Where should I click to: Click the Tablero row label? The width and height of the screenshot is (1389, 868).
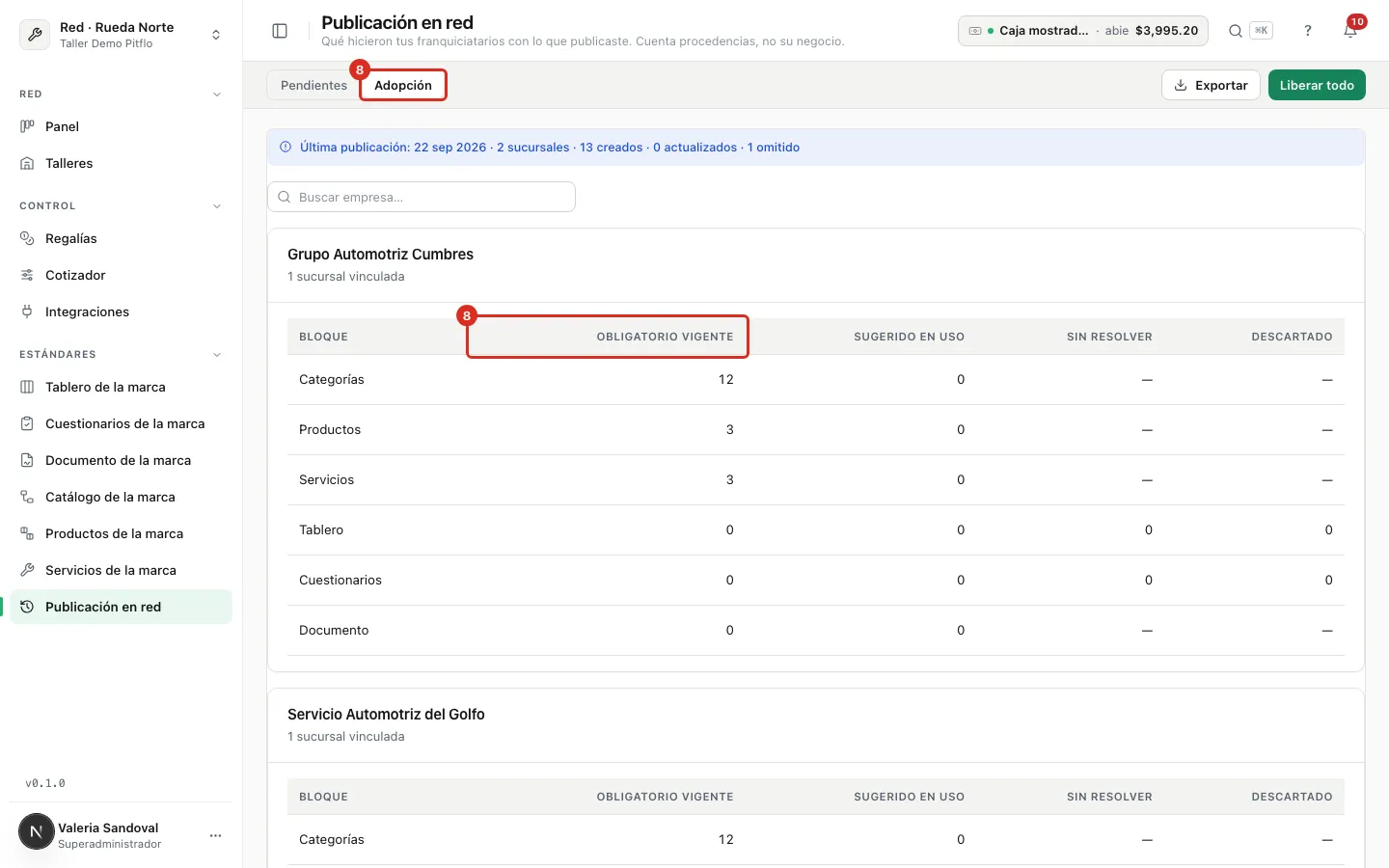[321, 529]
